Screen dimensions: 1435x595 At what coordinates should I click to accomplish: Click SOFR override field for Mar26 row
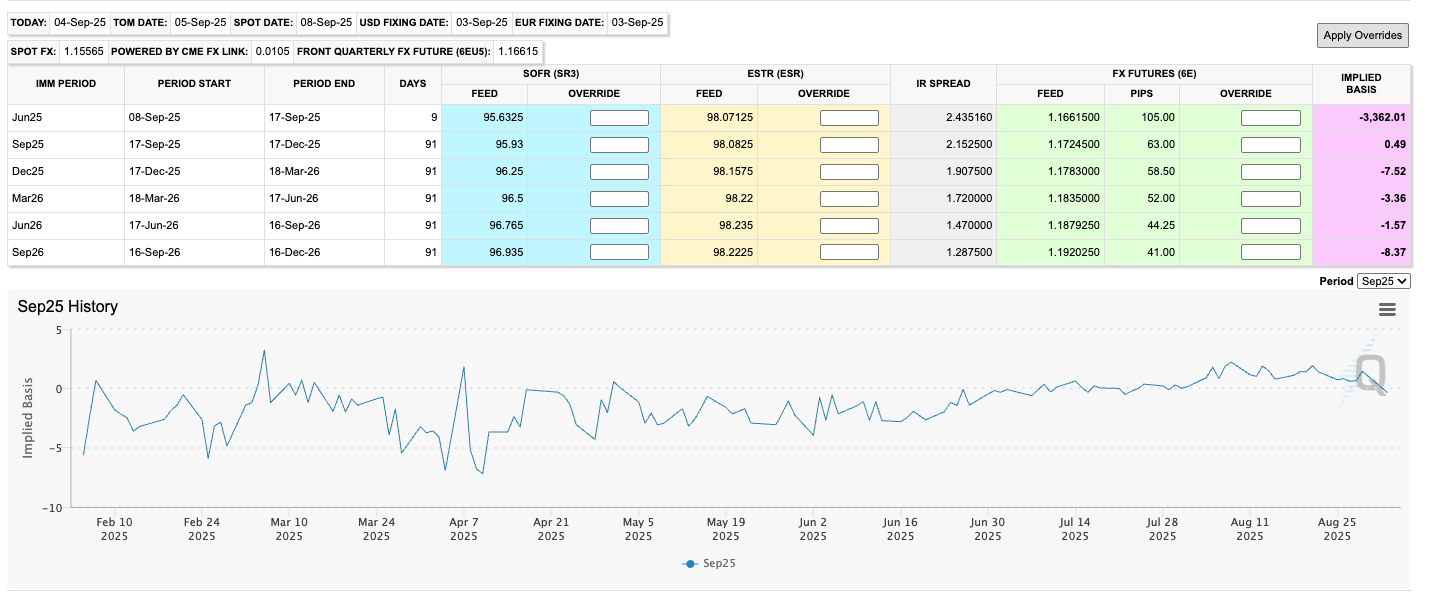619,199
